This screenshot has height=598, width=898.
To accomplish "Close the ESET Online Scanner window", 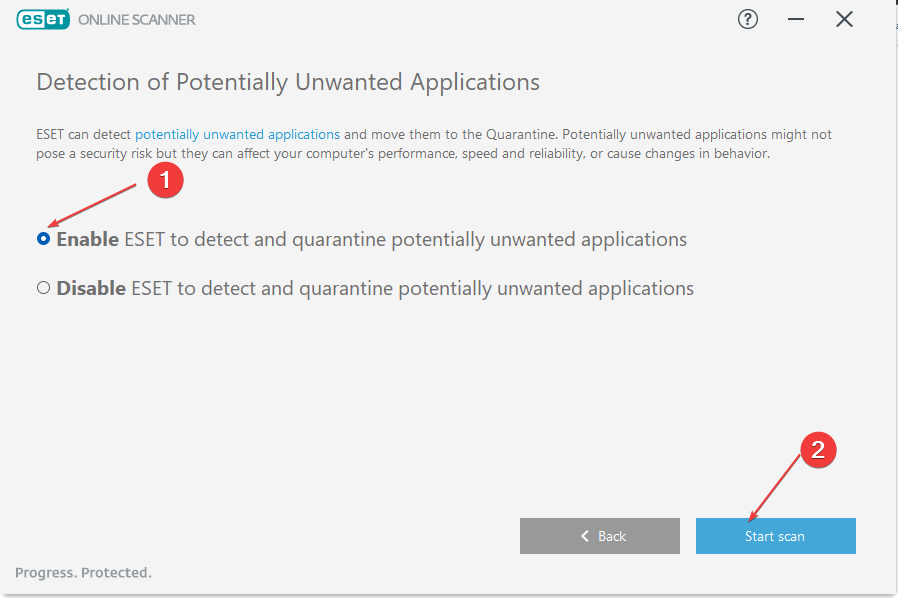I will point(844,19).
